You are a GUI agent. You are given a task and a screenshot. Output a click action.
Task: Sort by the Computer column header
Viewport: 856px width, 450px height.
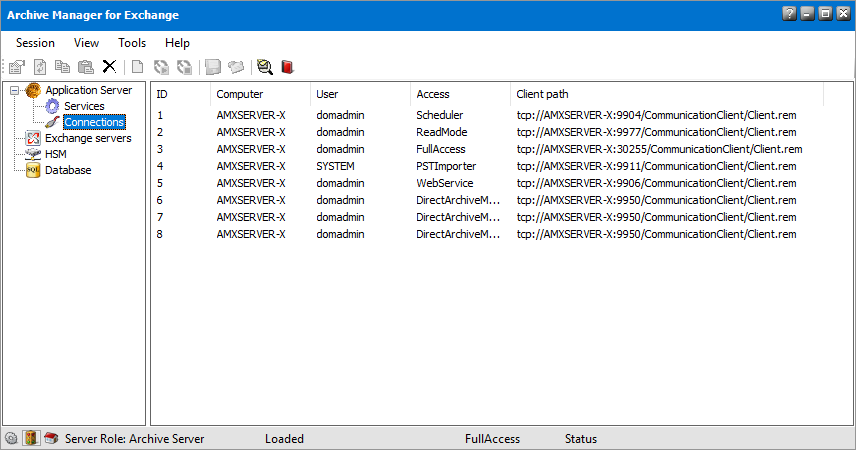point(260,94)
